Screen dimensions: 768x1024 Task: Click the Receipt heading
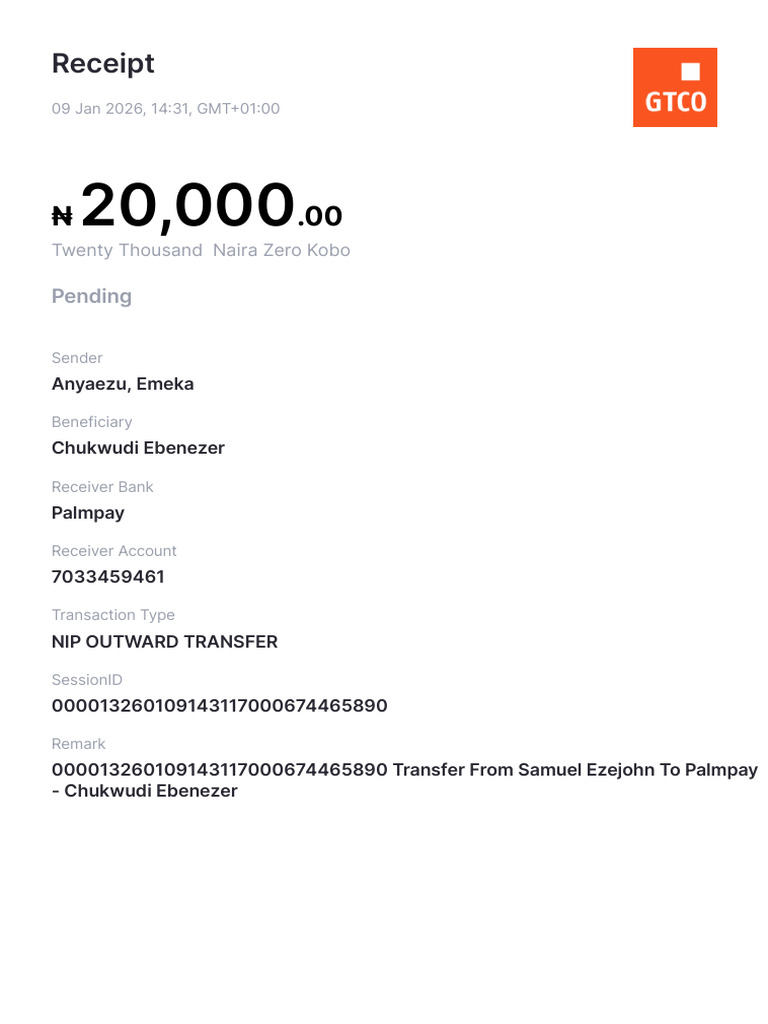coord(103,64)
